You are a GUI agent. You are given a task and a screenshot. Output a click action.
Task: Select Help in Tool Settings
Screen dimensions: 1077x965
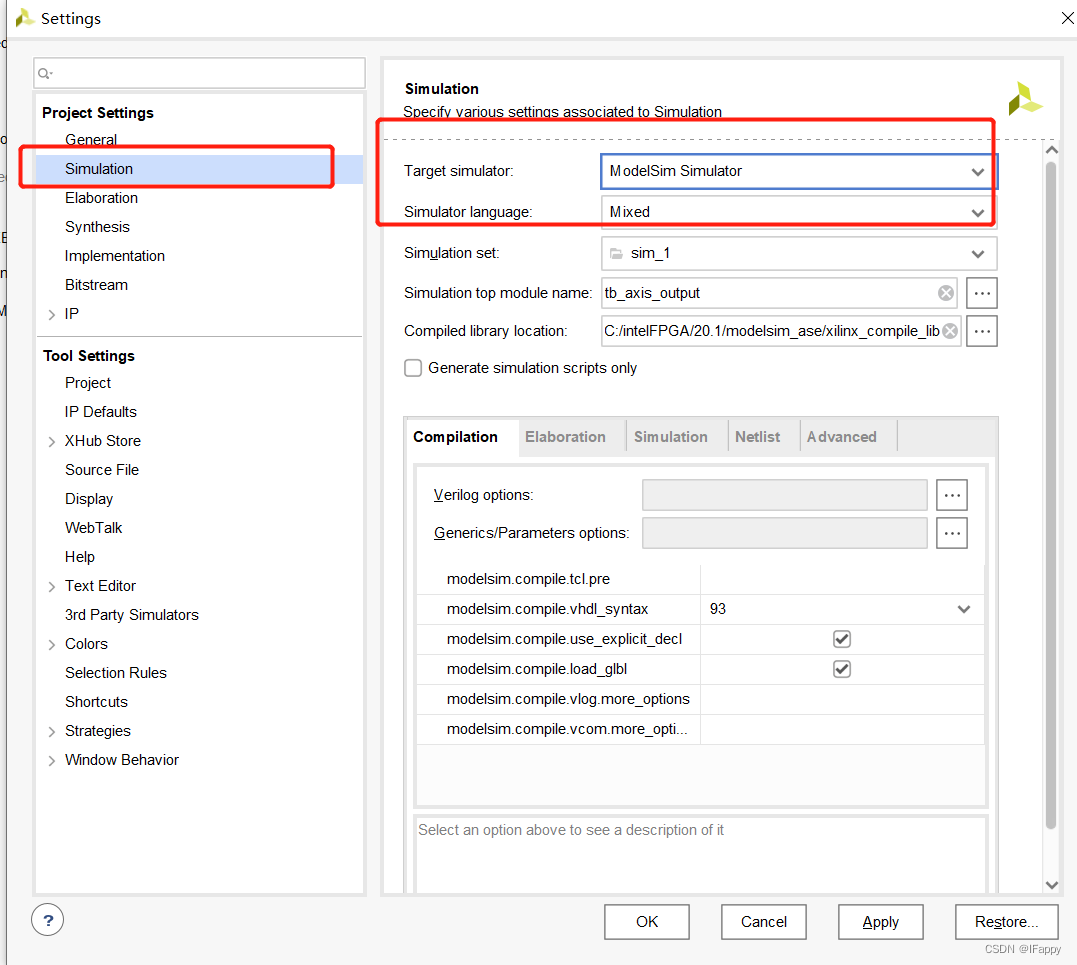point(80,557)
